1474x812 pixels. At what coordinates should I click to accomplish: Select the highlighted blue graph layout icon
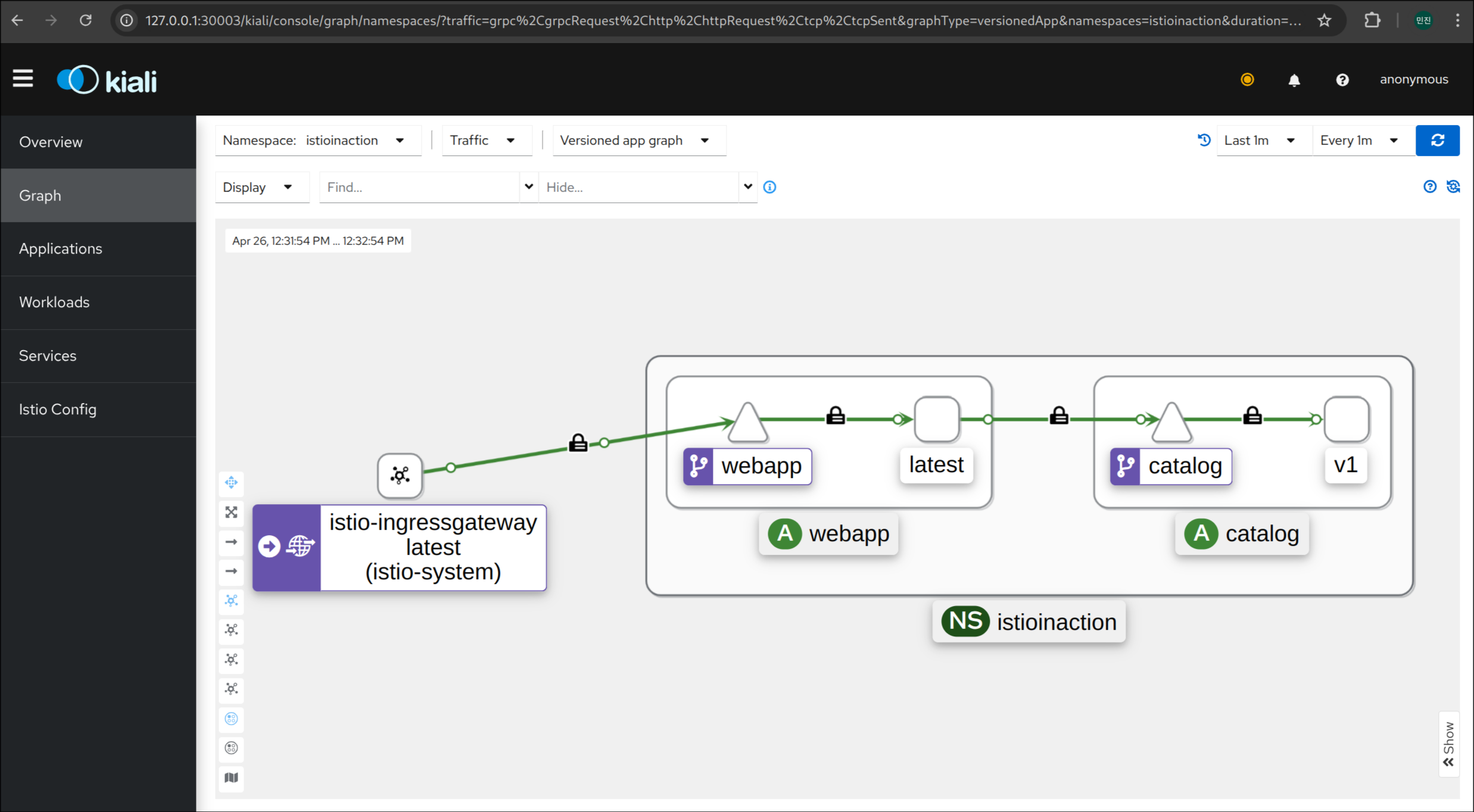click(231, 601)
